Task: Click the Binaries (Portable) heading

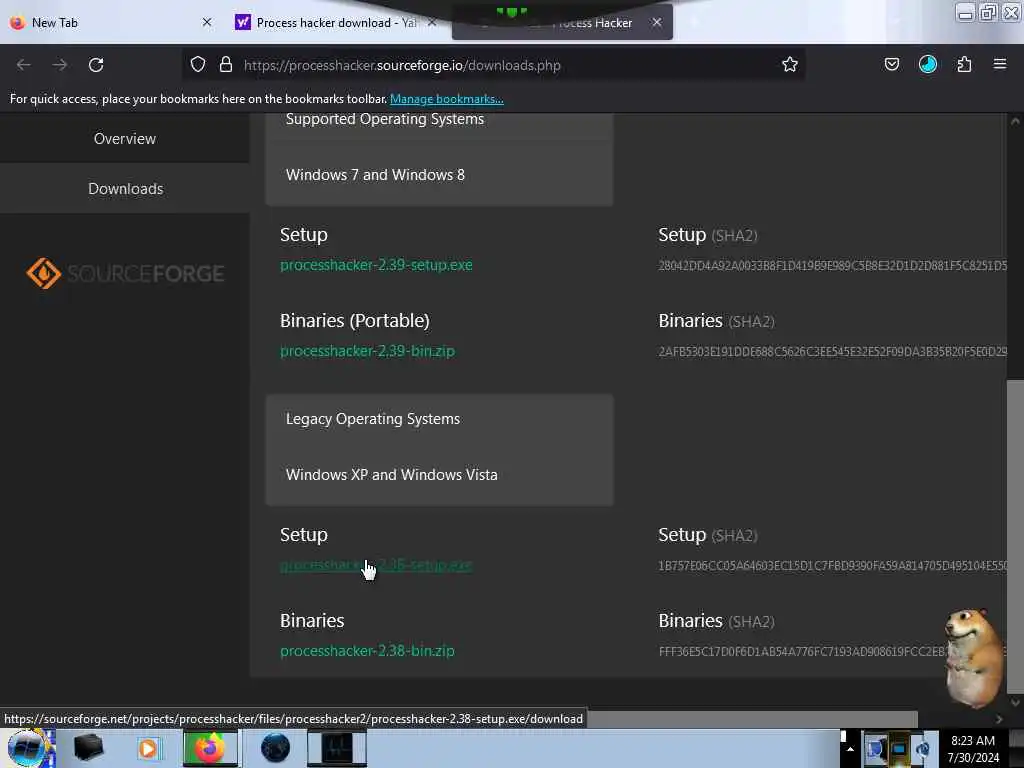Action: pyautogui.click(x=355, y=321)
